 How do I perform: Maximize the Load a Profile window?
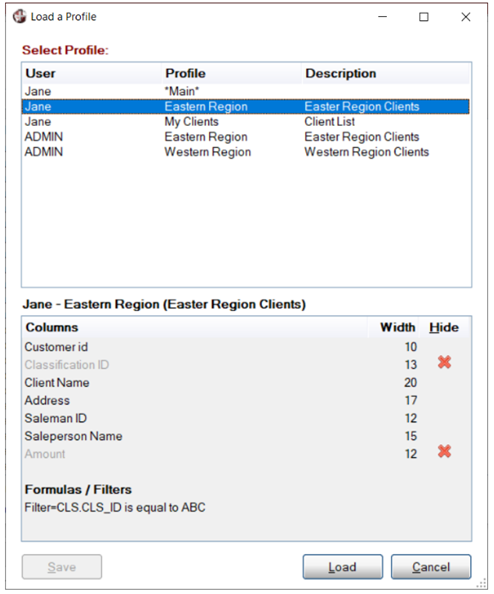[424, 17]
